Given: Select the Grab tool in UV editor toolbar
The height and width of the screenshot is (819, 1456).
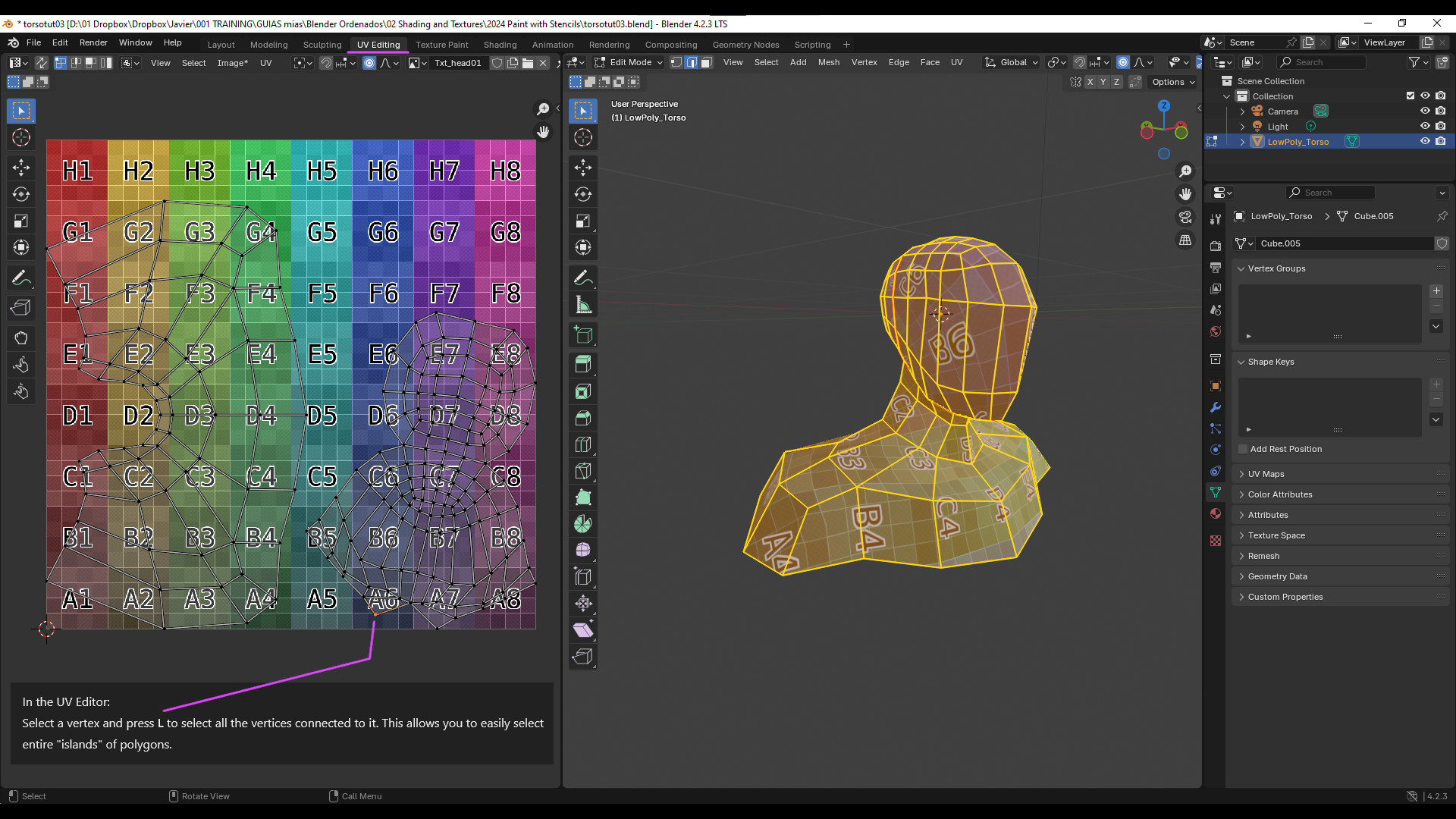Looking at the screenshot, I should click(21, 338).
